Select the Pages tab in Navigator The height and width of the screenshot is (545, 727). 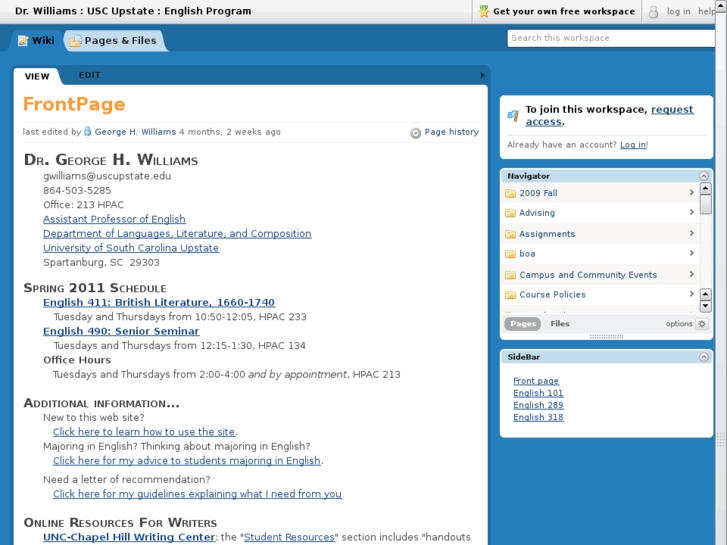click(523, 324)
